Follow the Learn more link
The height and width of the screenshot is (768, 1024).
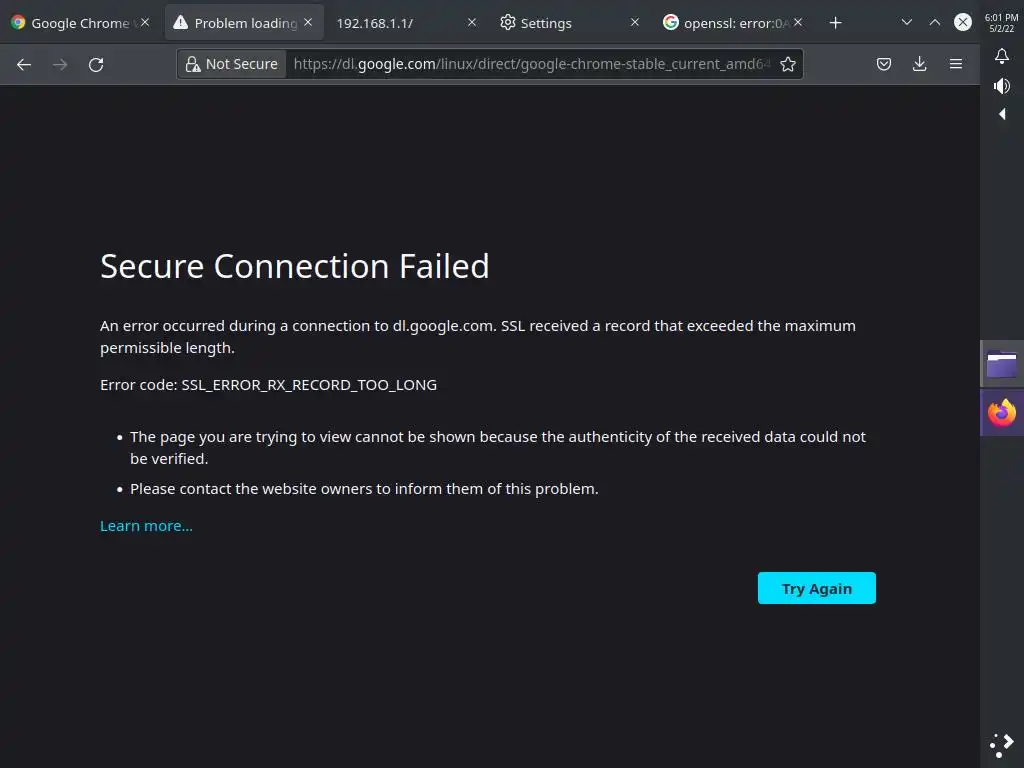point(146,526)
